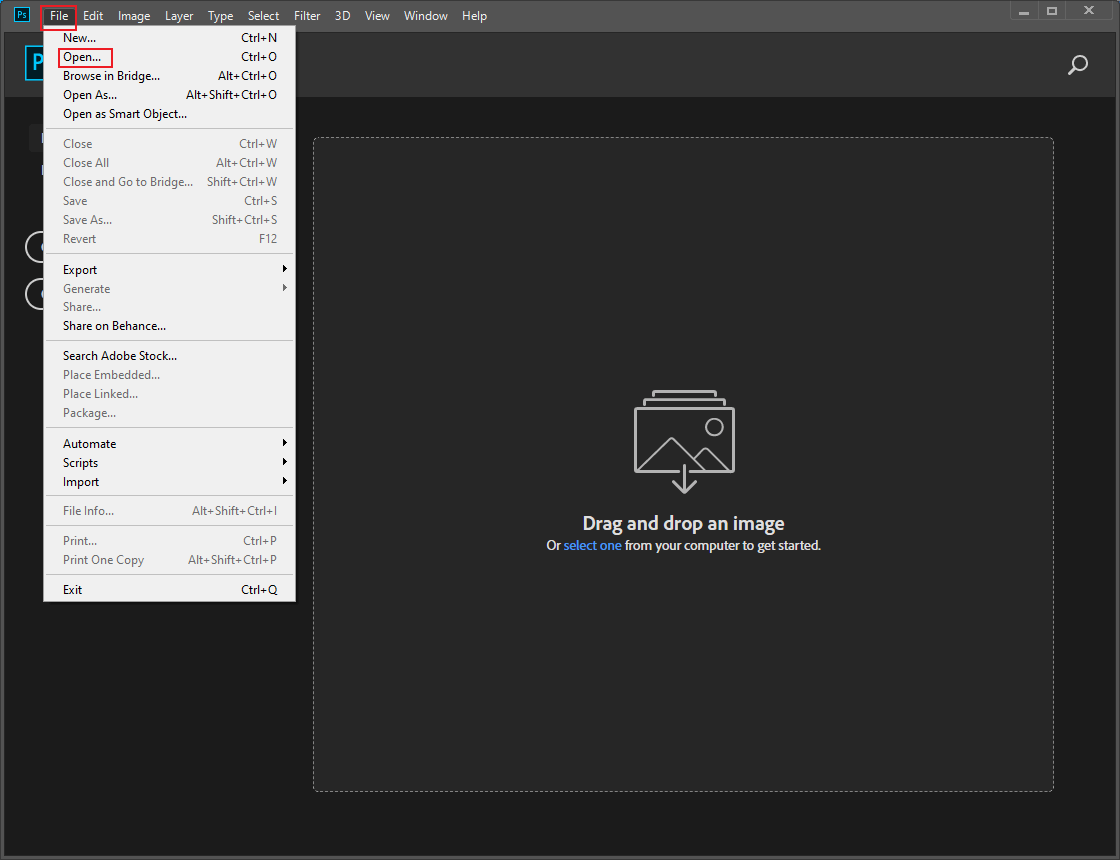The image size is (1120, 860).
Task: Open the Help menu
Action: (474, 15)
